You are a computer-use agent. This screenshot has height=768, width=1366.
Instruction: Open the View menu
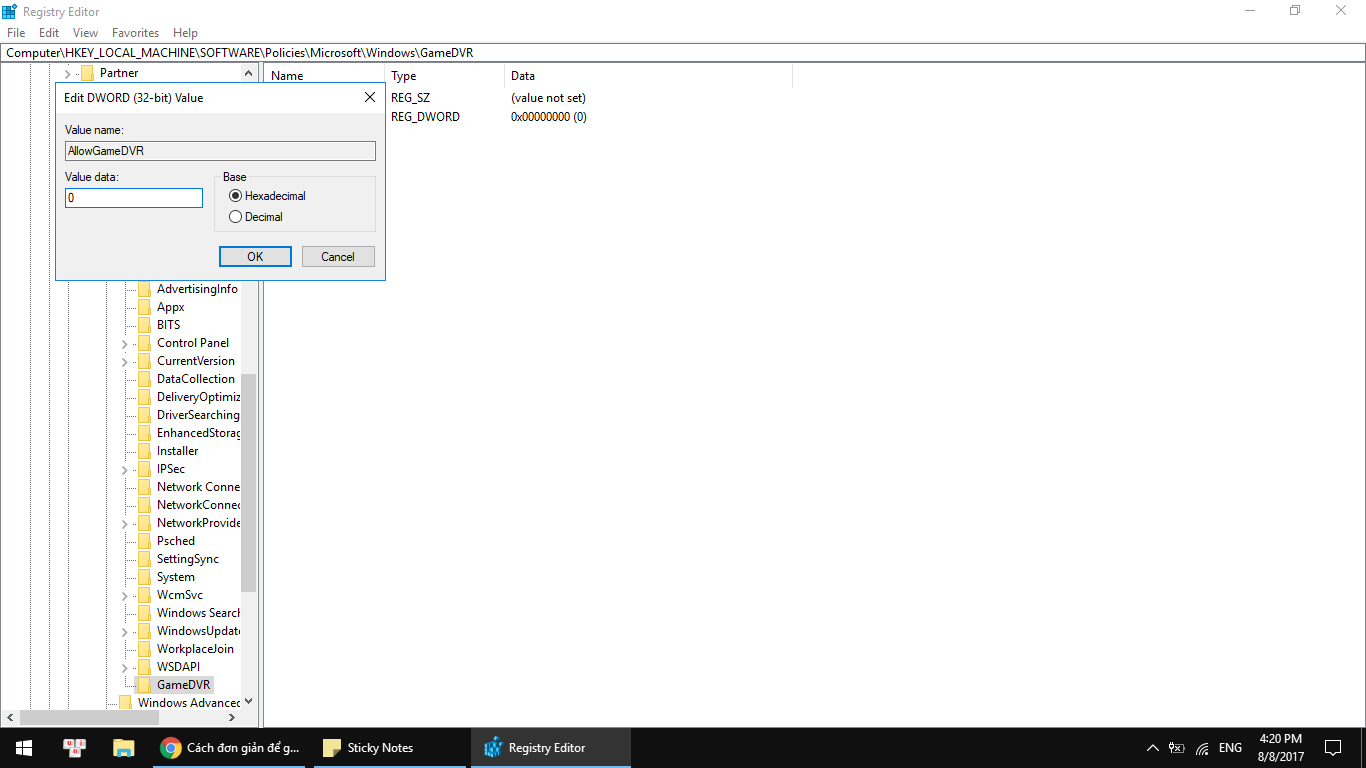point(85,32)
